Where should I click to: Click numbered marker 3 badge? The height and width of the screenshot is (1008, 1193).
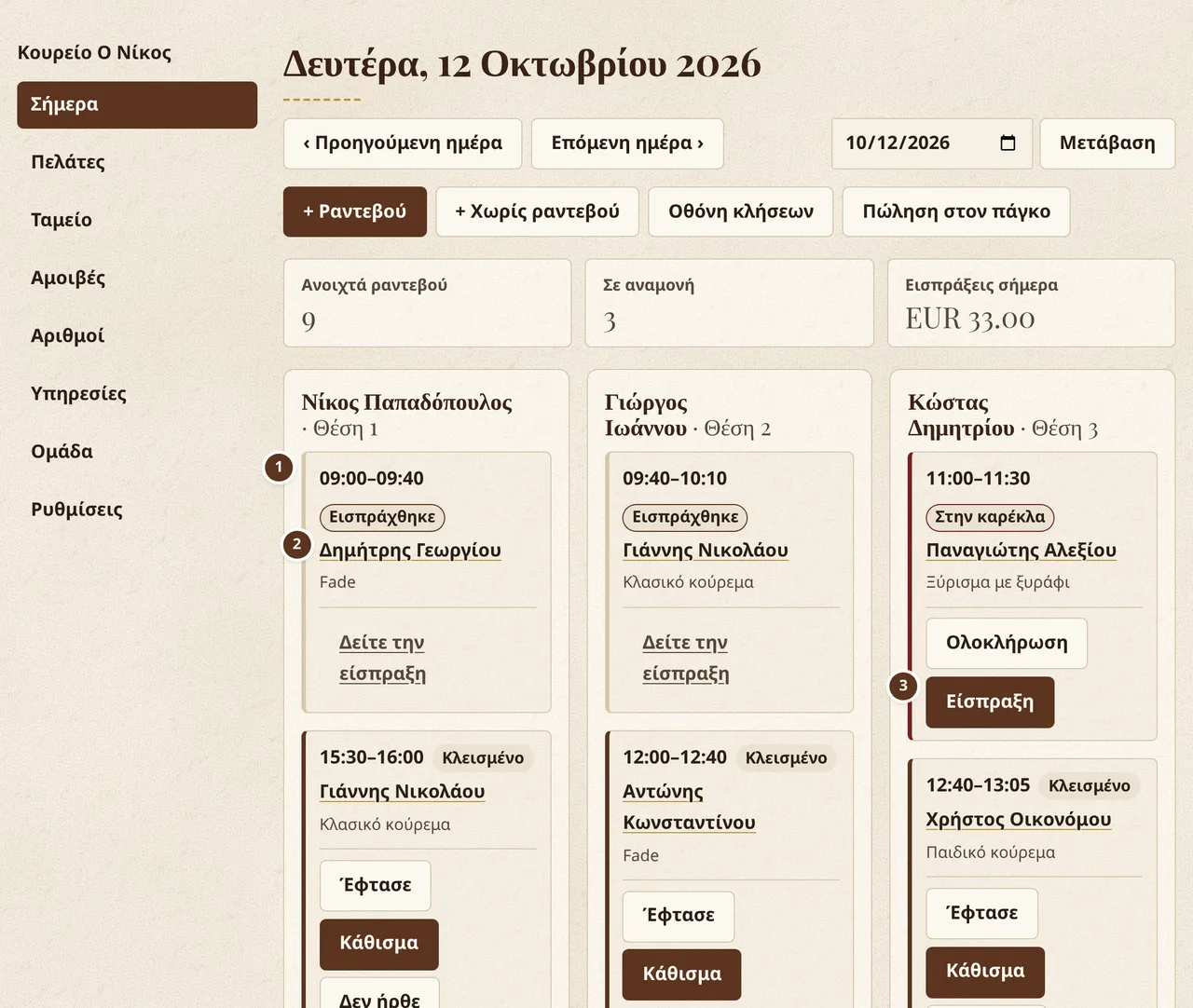coord(903,686)
